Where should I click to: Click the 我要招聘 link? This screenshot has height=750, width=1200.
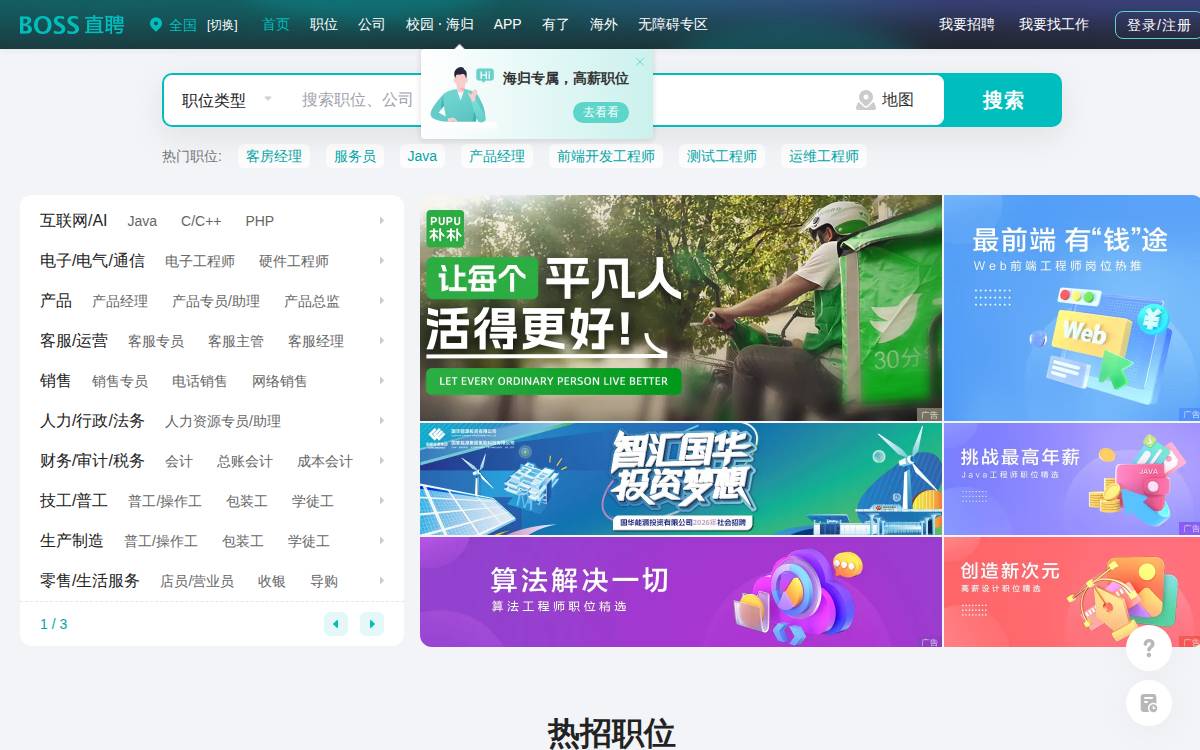pyautogui.click(x=967, y=24)
